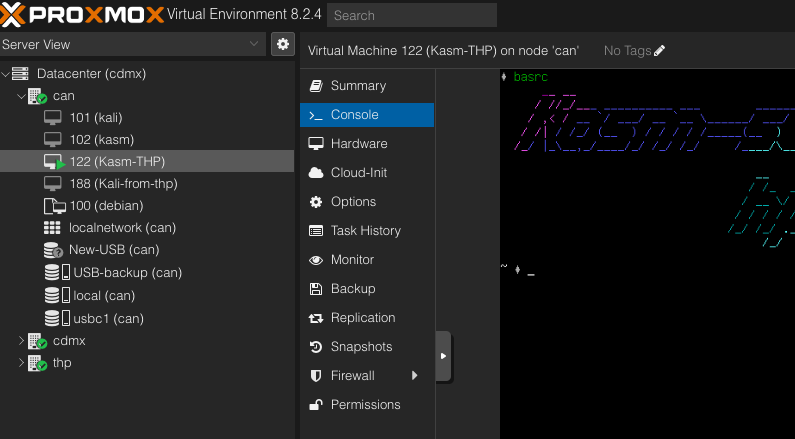Open the Hardware section
Viewport: 795px width, 439px height.
point(359,144)
